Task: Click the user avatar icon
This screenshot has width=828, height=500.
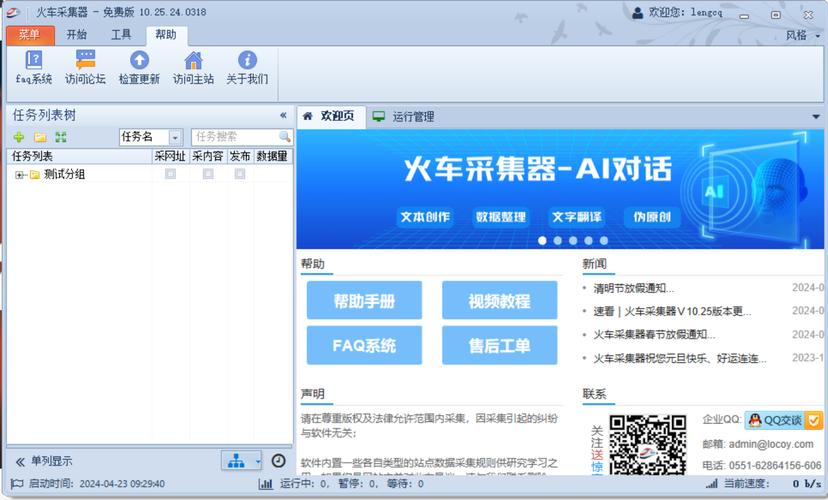Action: pyautogui.click(x=637, y=13)
